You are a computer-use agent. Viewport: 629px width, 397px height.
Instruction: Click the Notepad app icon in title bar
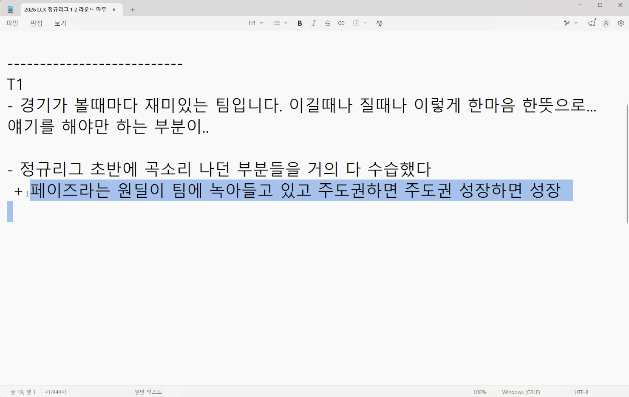pyautogui.click(x=10, y=9)
